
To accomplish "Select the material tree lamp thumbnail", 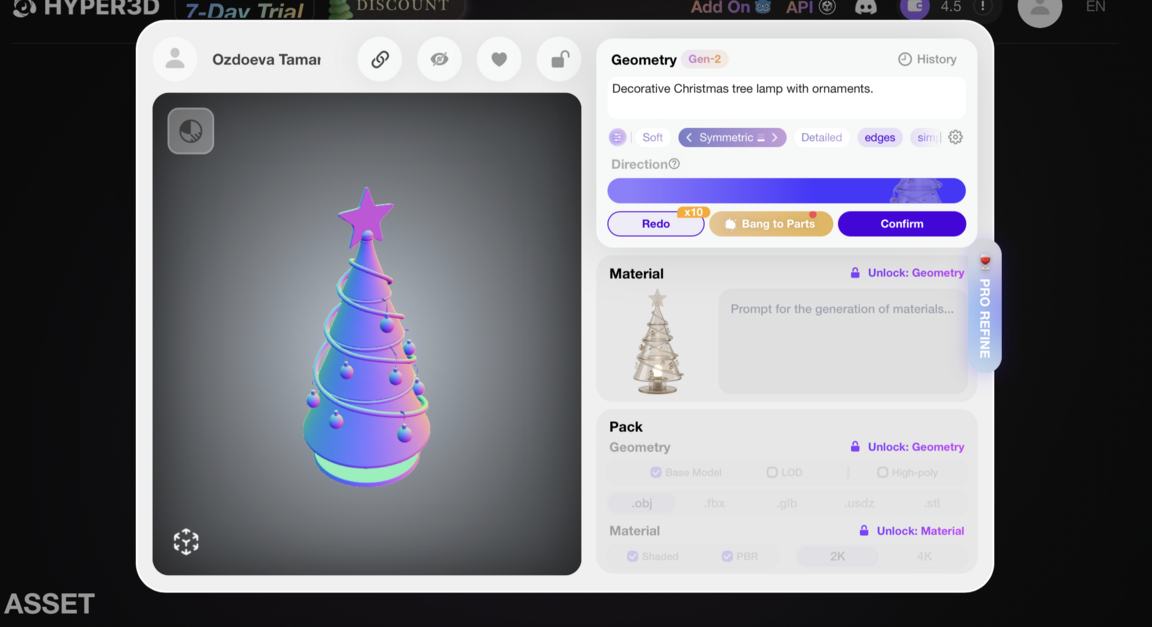I will (x=657, y=342).
